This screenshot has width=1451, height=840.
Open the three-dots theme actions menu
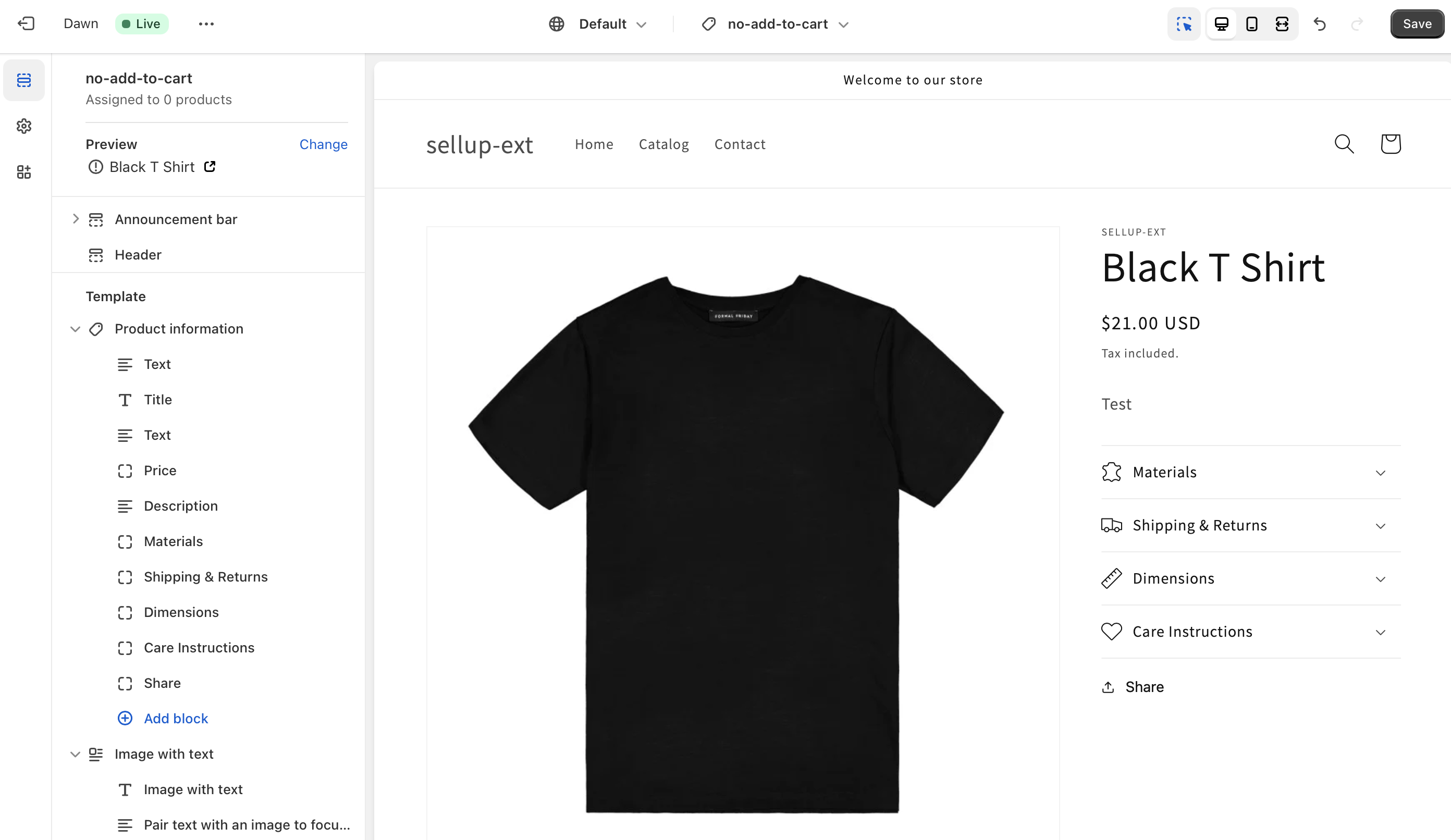pyautogui.click(x=206, y=23)
